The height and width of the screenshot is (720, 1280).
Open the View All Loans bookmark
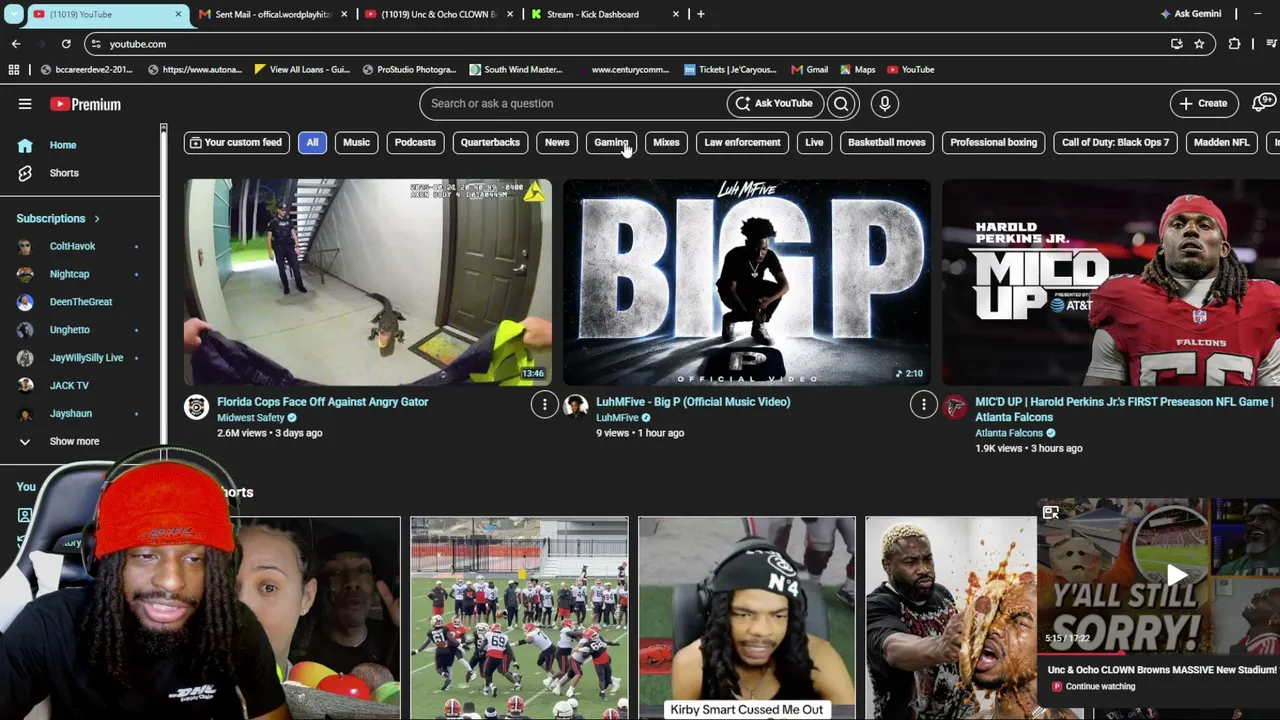[302, 70]
